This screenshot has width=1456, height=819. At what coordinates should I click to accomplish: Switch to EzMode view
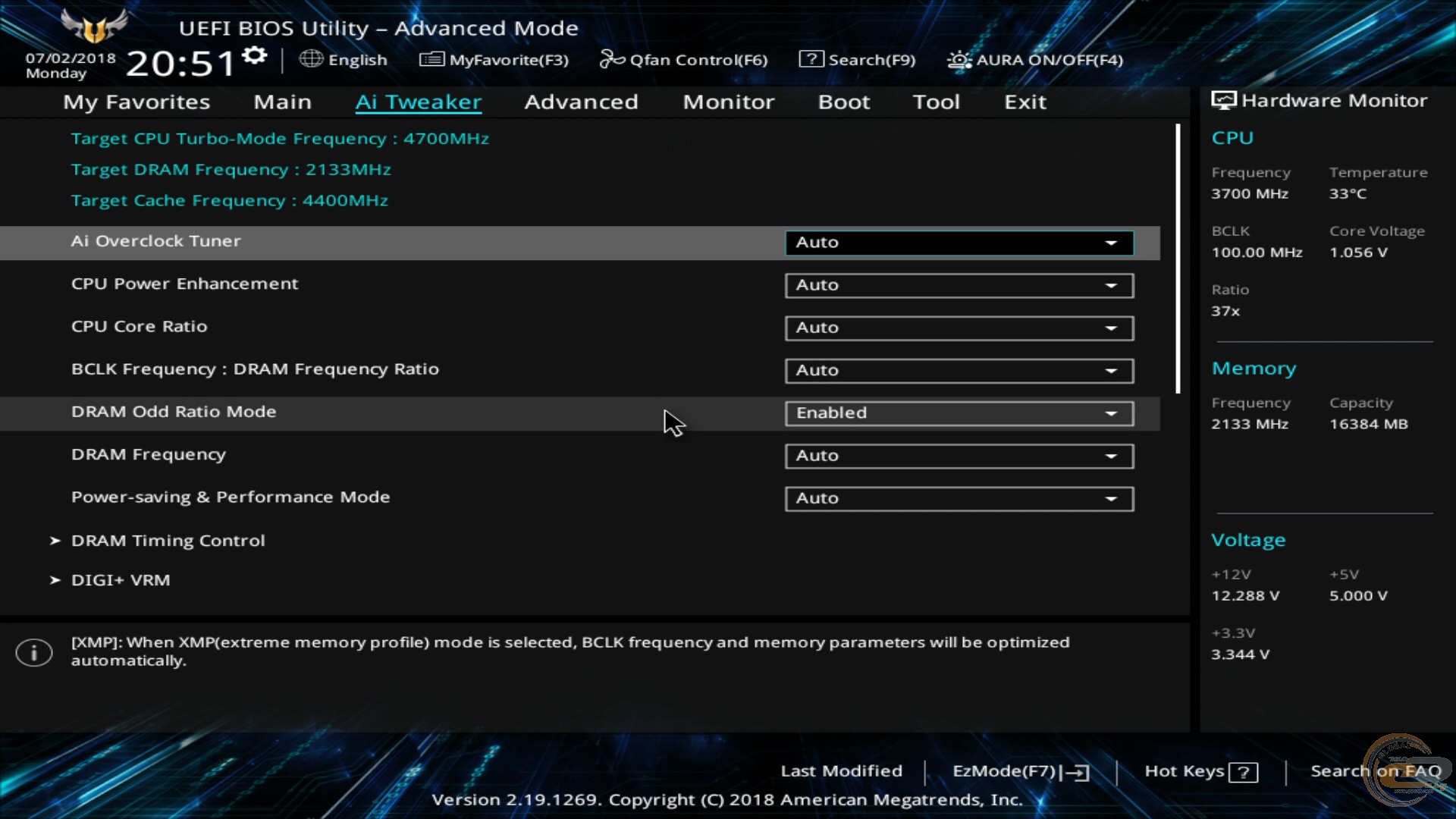click(x=1017, y=771)
